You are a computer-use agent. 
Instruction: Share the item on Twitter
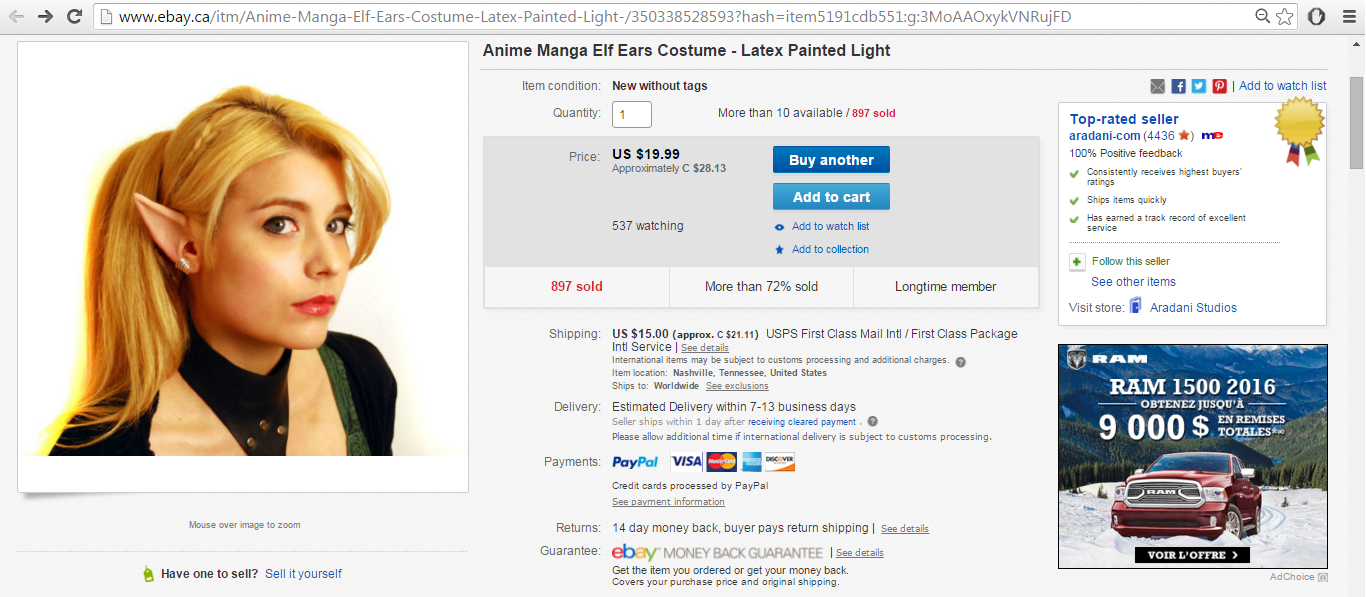[1199, 86]
